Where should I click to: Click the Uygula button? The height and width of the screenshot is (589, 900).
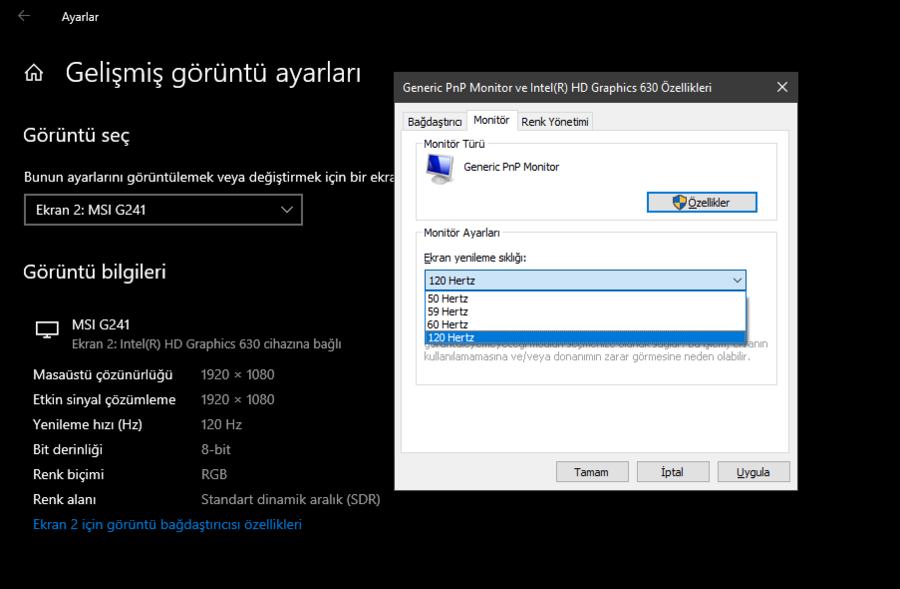coord(753,472)
